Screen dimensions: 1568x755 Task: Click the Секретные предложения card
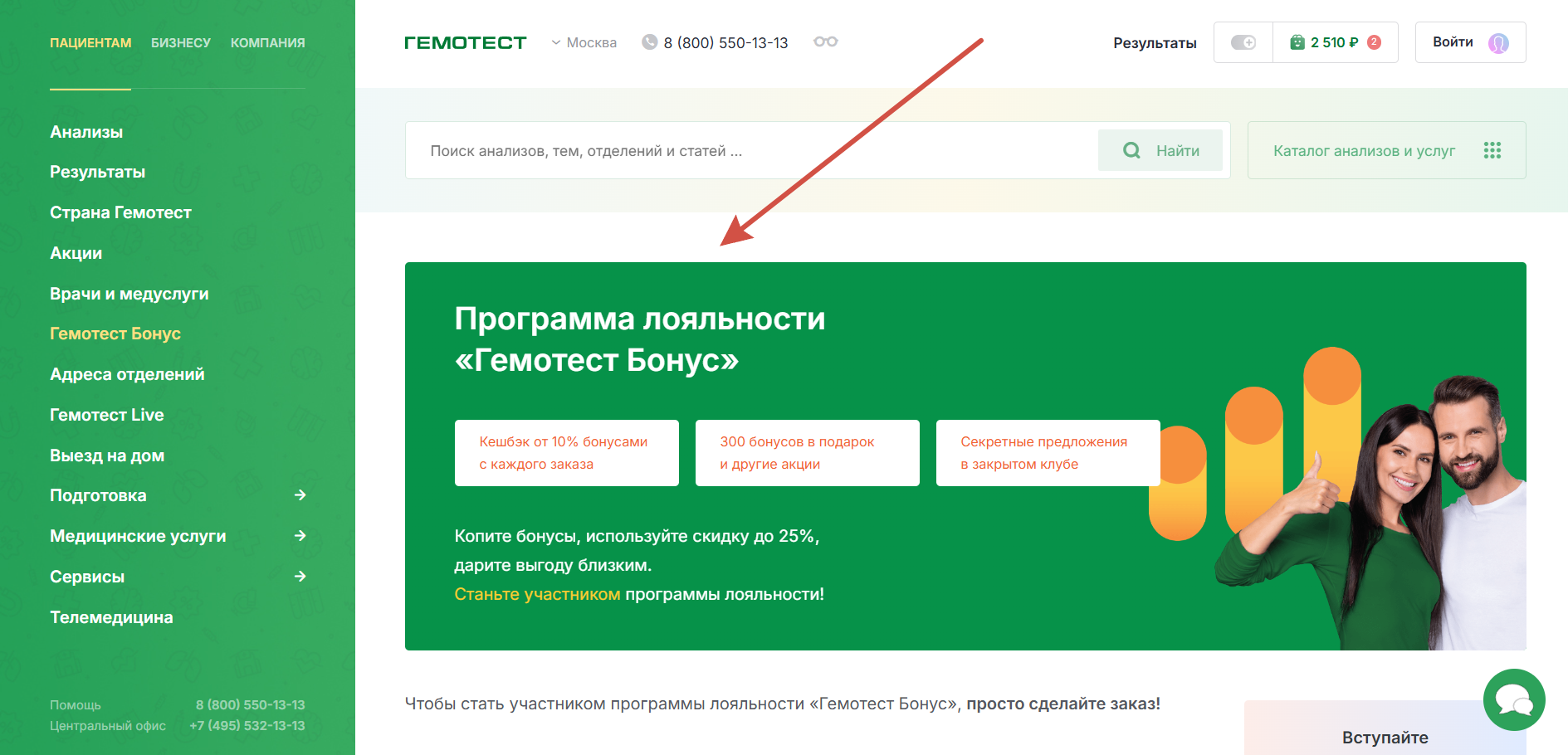tap(1048, 453)
